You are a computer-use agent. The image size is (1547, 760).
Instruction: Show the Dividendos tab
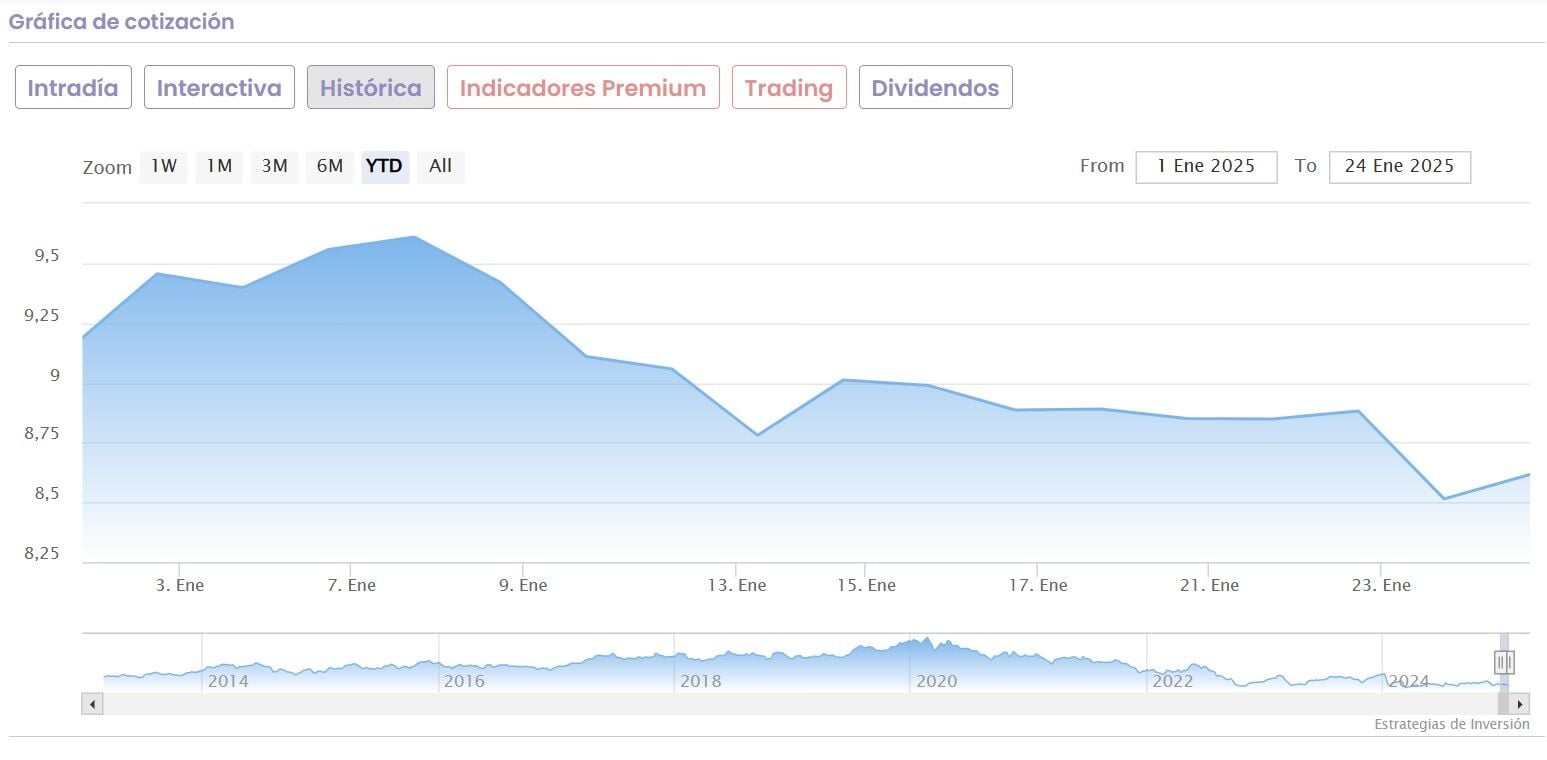(935, 88)
